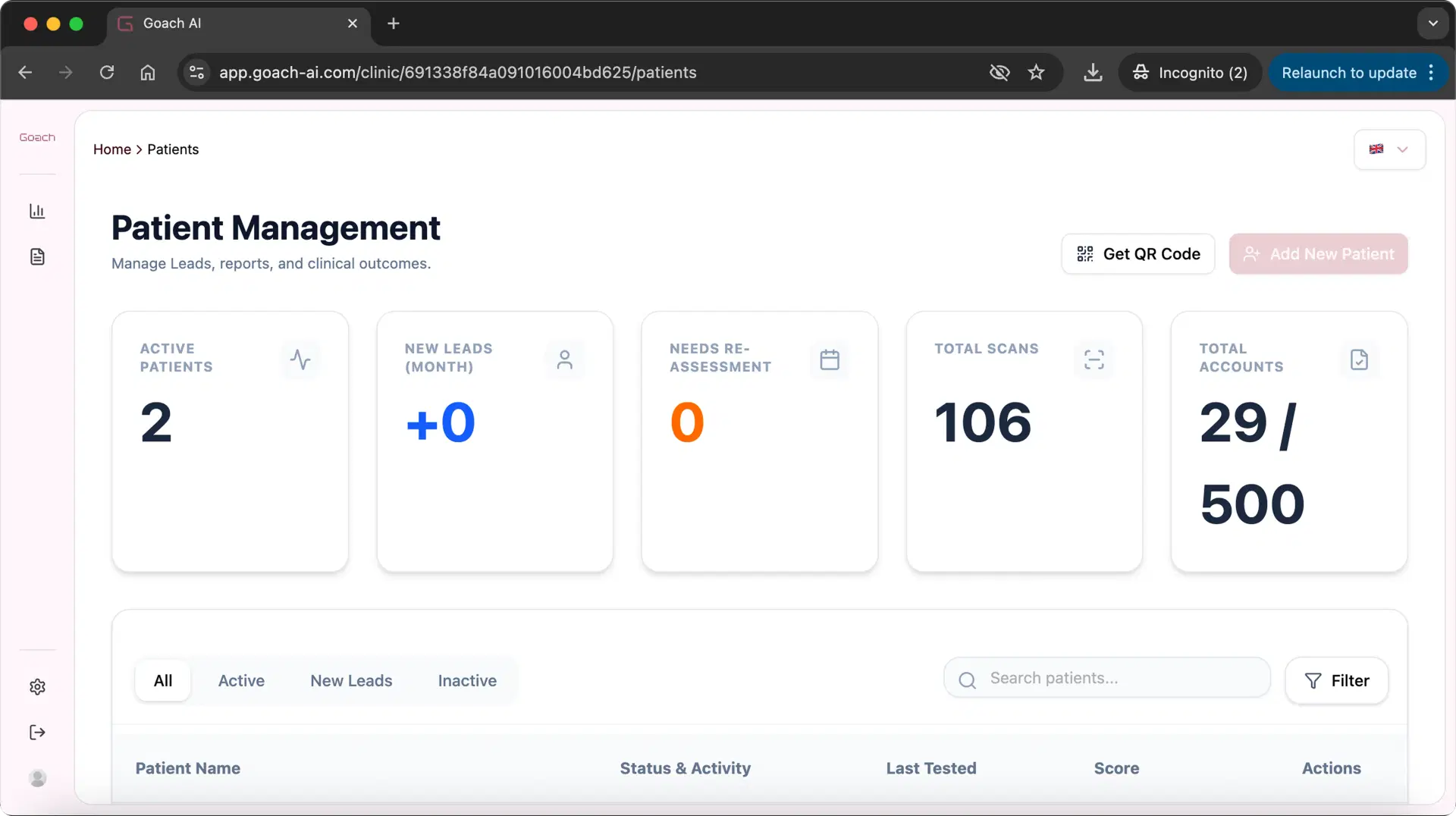Click the Total Scans scan icon
Image resolution: width=1456 pixels, height=816 pixels.
click(x=1094, y=359)
